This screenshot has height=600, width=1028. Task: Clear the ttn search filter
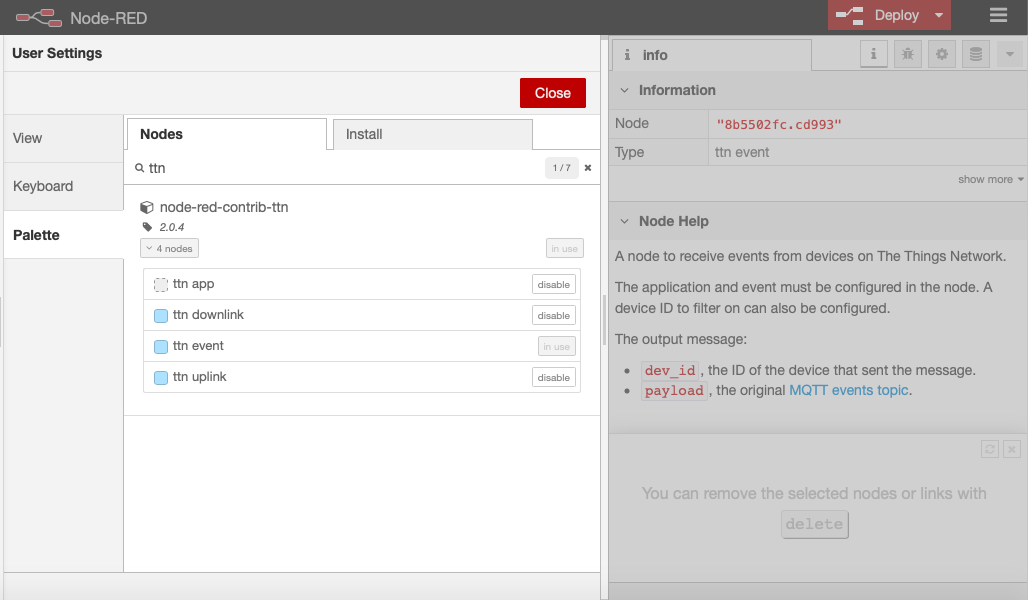point(587,168)
